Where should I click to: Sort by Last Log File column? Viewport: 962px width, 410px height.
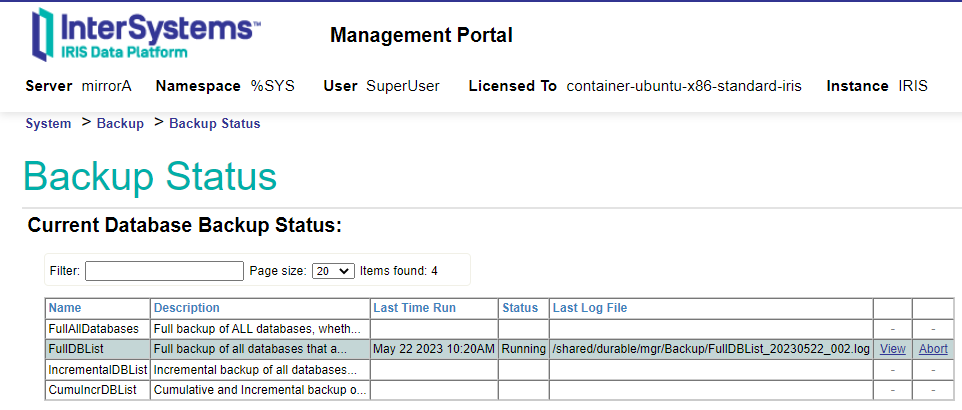pyautogui.click(x=589, y=308)
